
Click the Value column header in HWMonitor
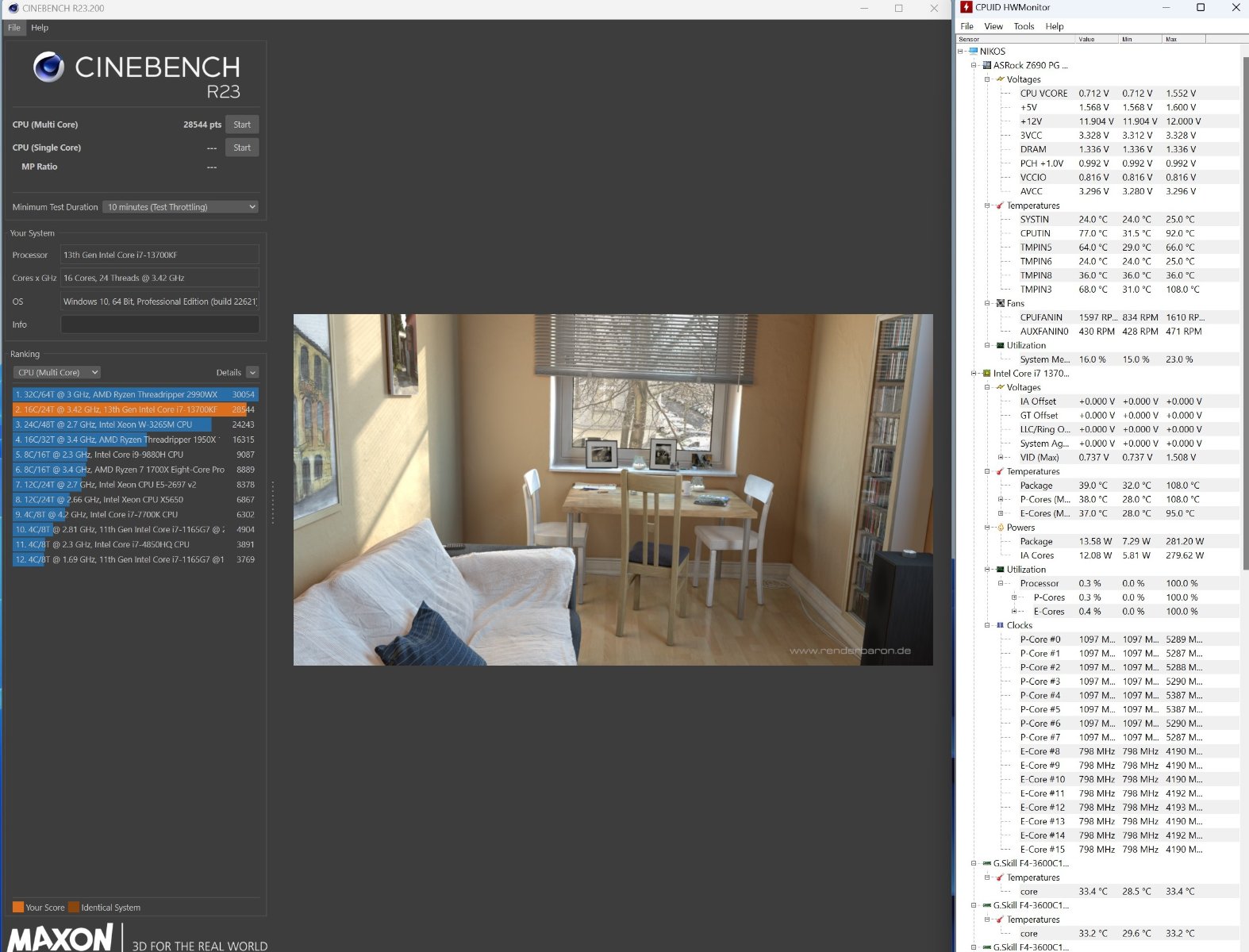(1097, 39)
